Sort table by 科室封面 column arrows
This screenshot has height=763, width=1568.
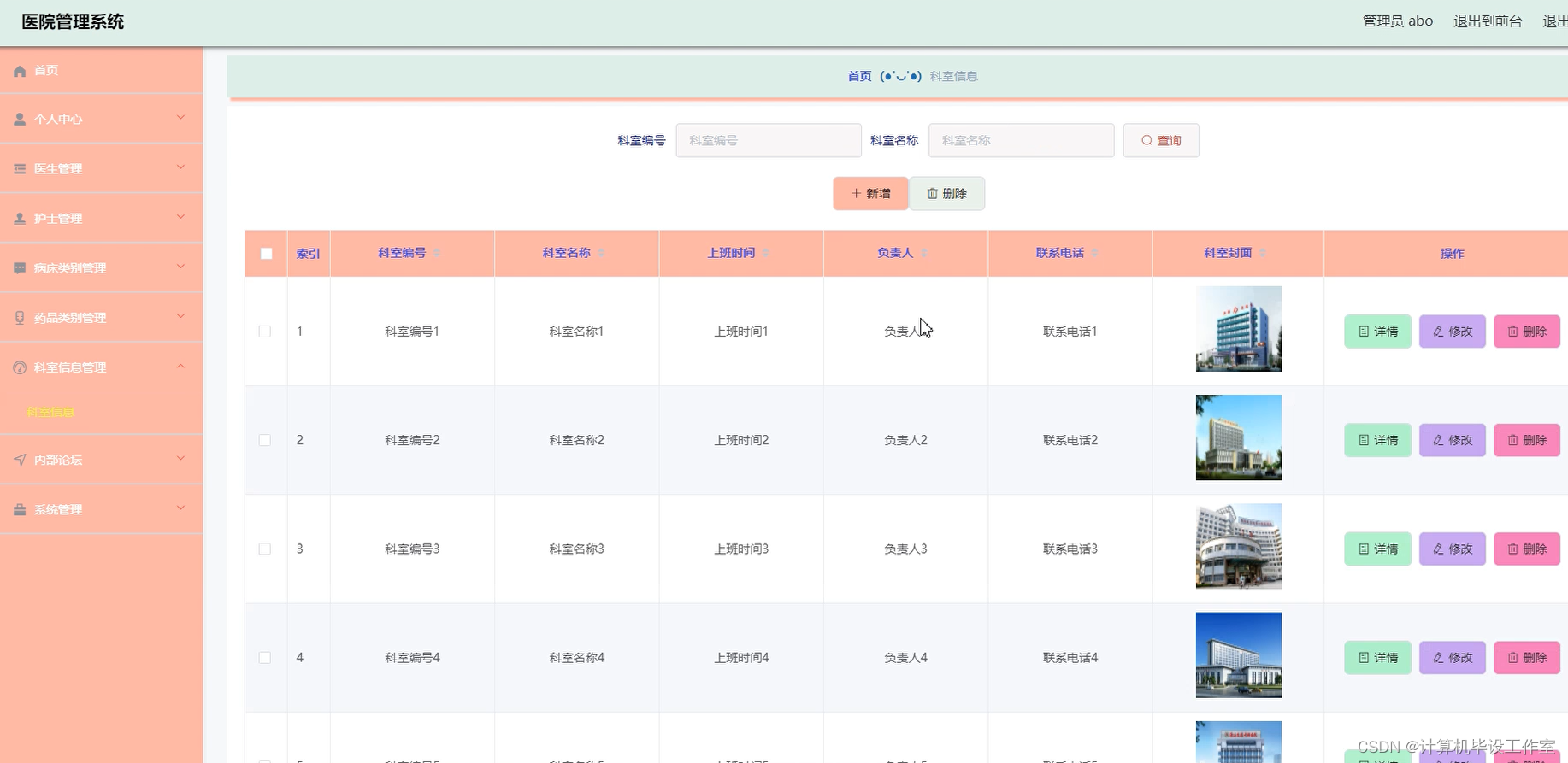pos(1263,253)
